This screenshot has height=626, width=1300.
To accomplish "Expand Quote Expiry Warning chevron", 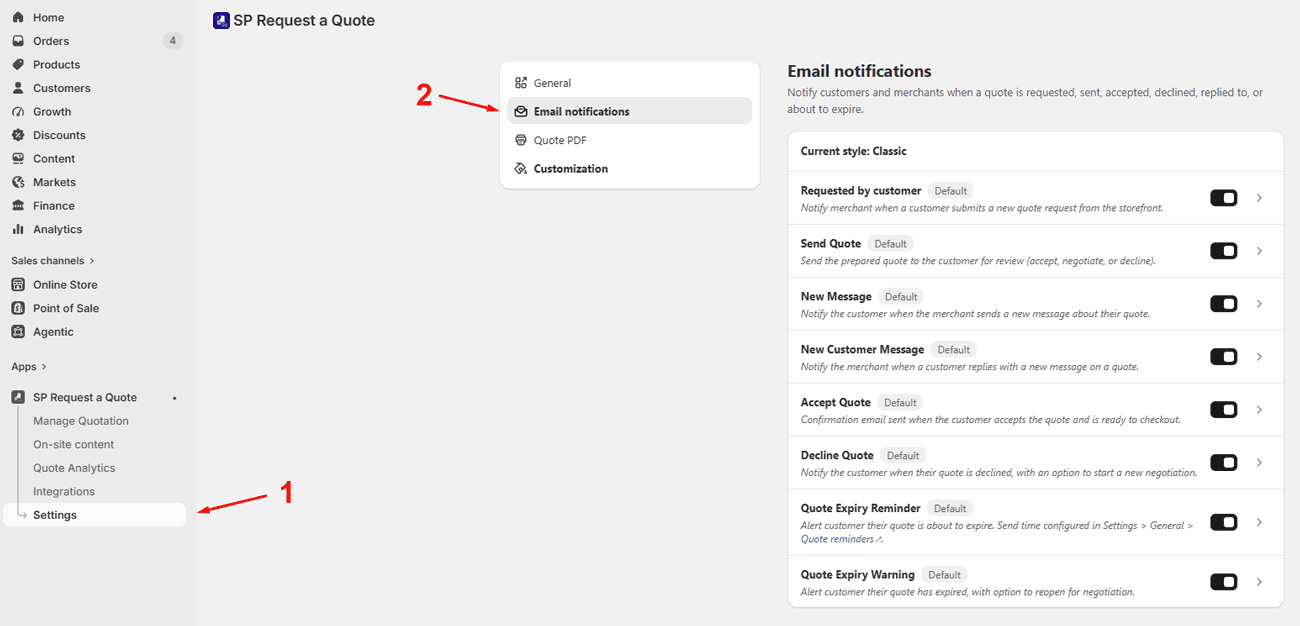I will pos(1260,582).
